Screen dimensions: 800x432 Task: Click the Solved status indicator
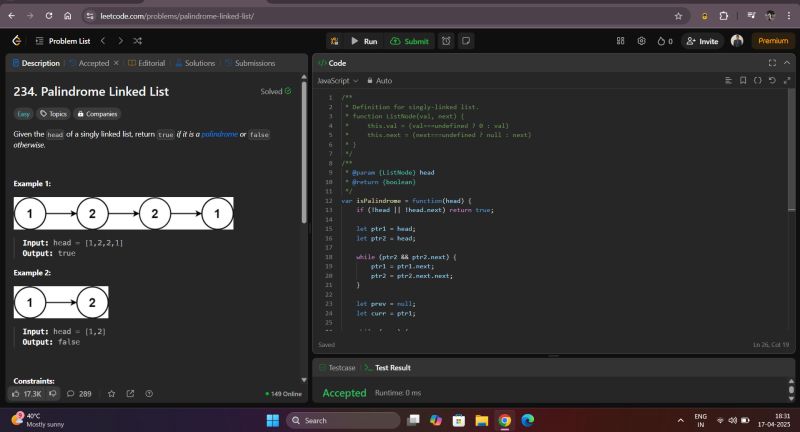(276, 91)
